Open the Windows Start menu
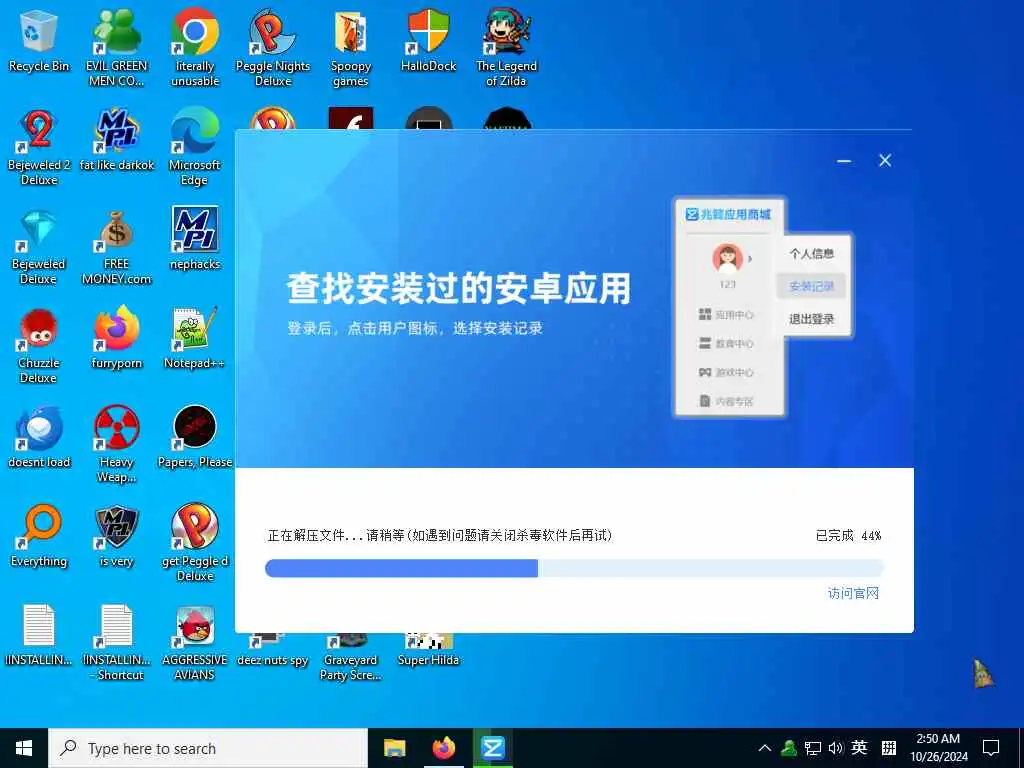This screenshot has width=1024, height=768. tap(24, 748)
